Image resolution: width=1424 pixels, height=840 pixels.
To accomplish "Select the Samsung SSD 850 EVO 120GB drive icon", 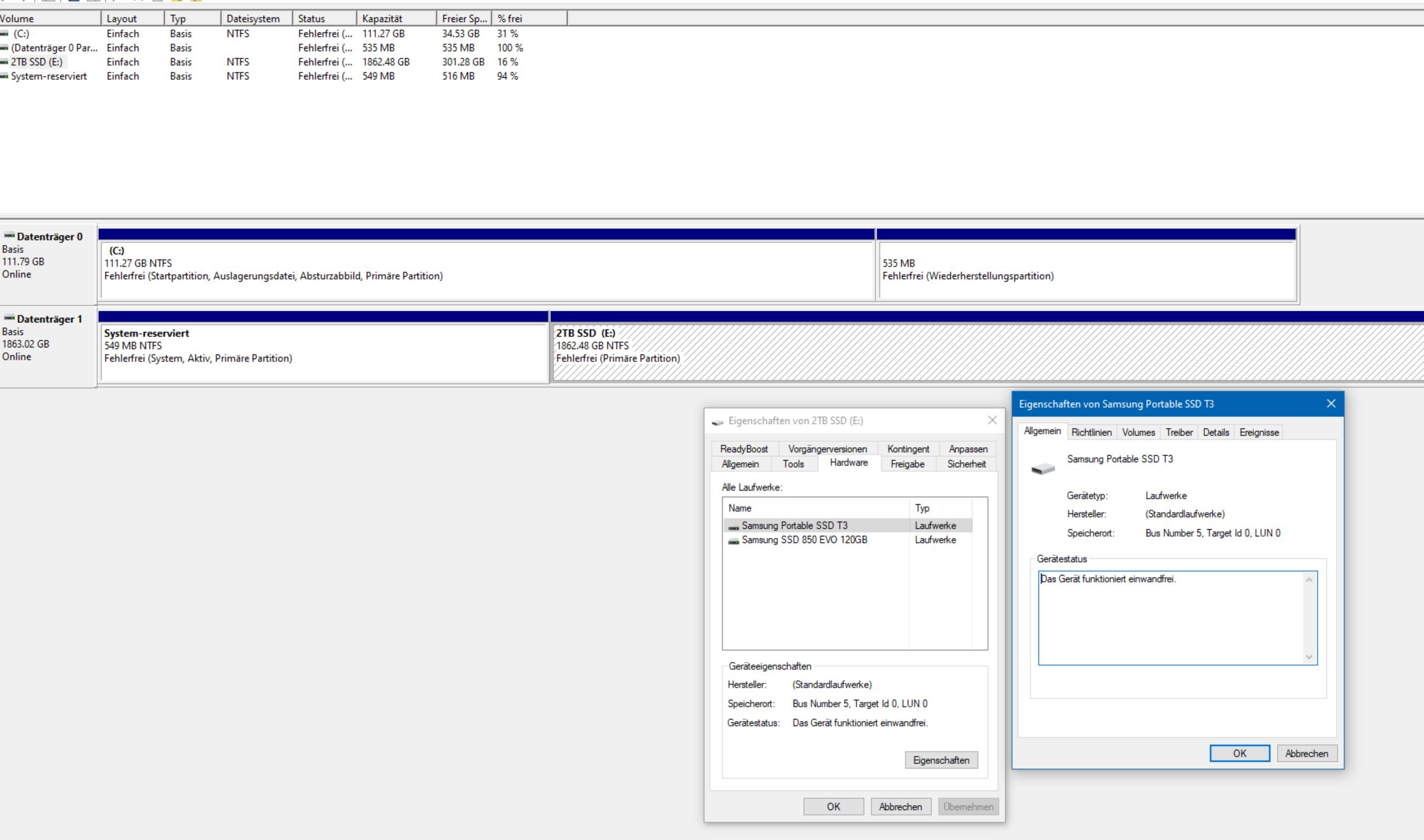I will click(x=734, y=541).
